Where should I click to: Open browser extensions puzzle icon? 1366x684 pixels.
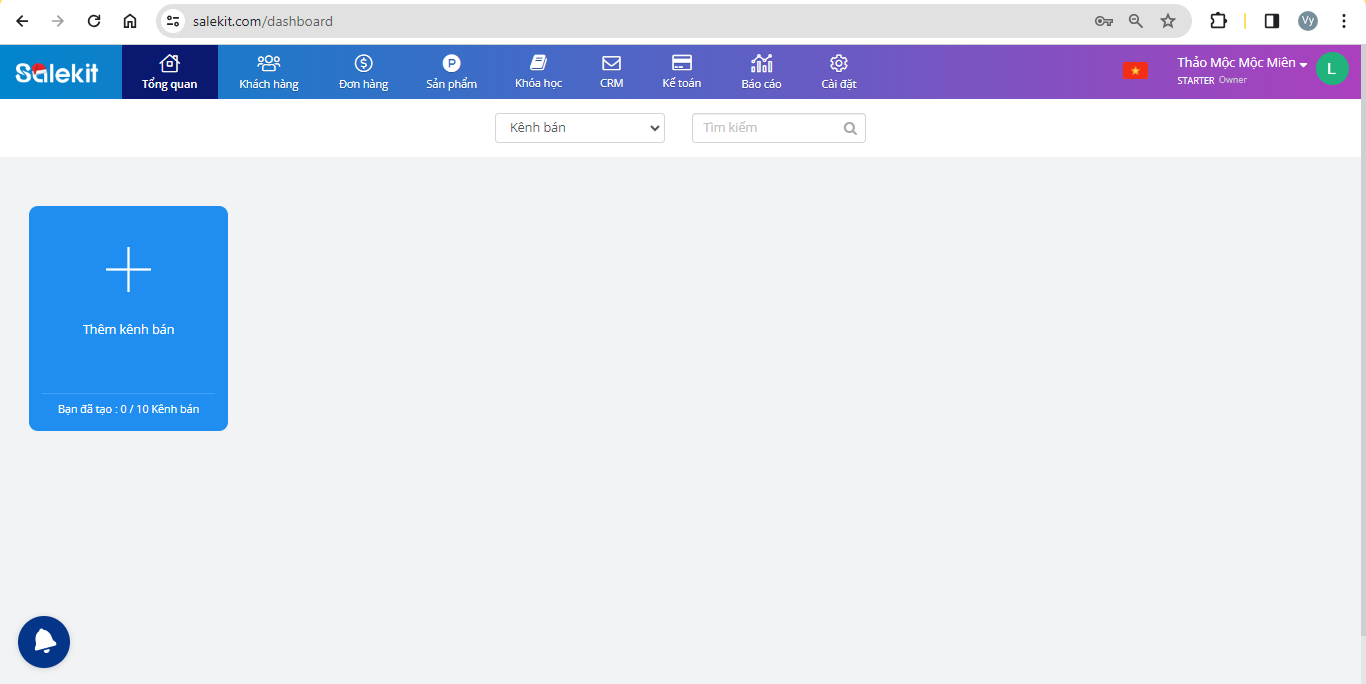point(1218,21)
